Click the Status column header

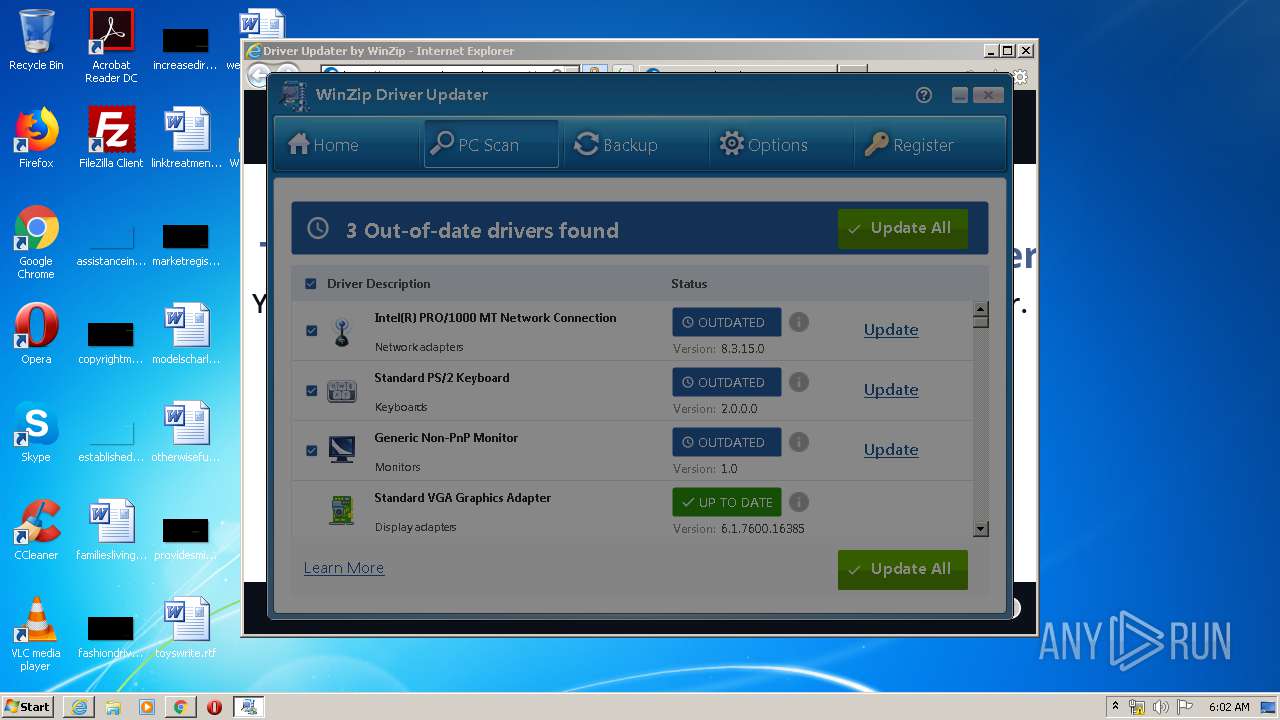point(689,284)
